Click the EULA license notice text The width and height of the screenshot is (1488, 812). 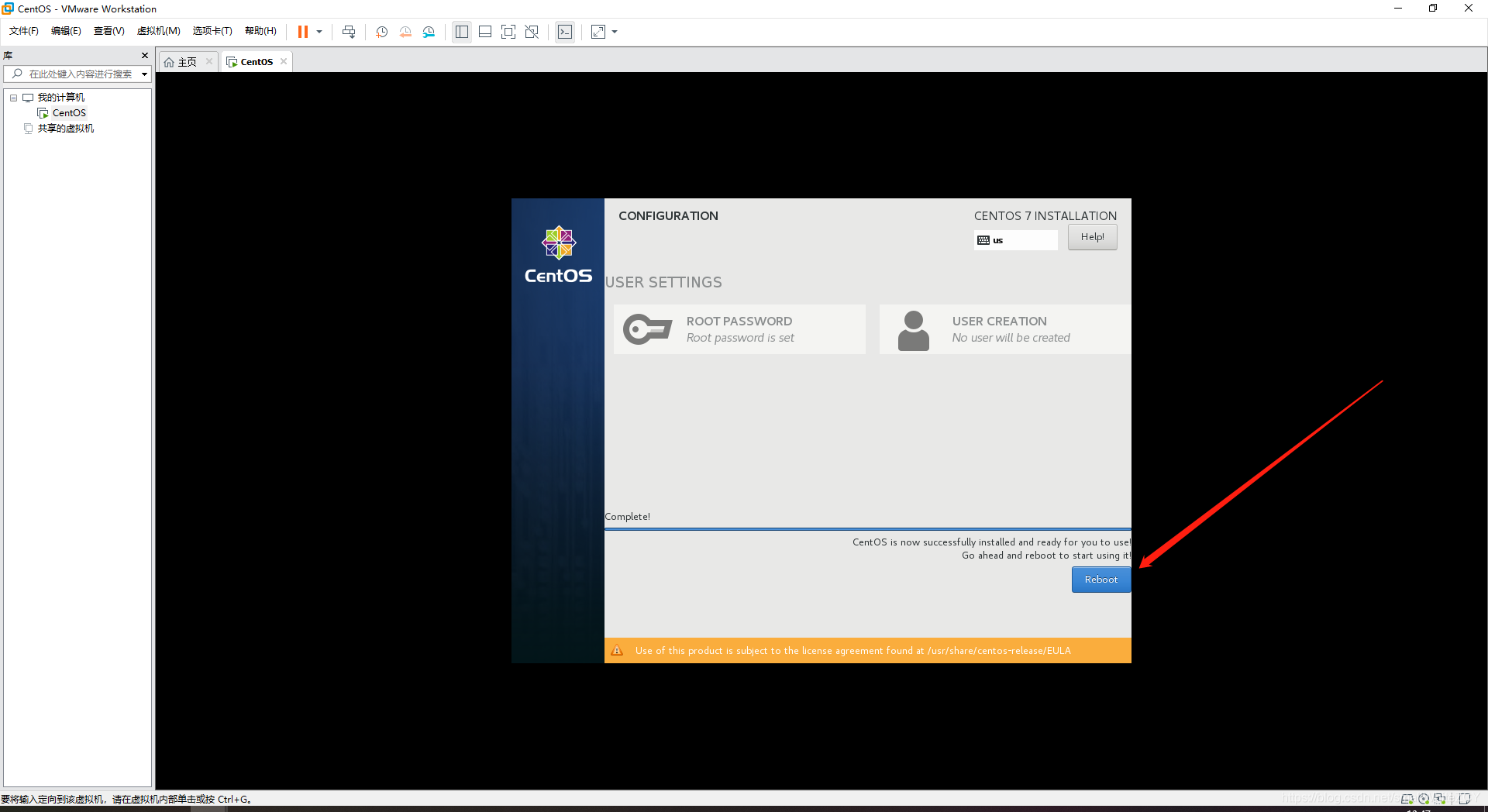tap(853, 651)
